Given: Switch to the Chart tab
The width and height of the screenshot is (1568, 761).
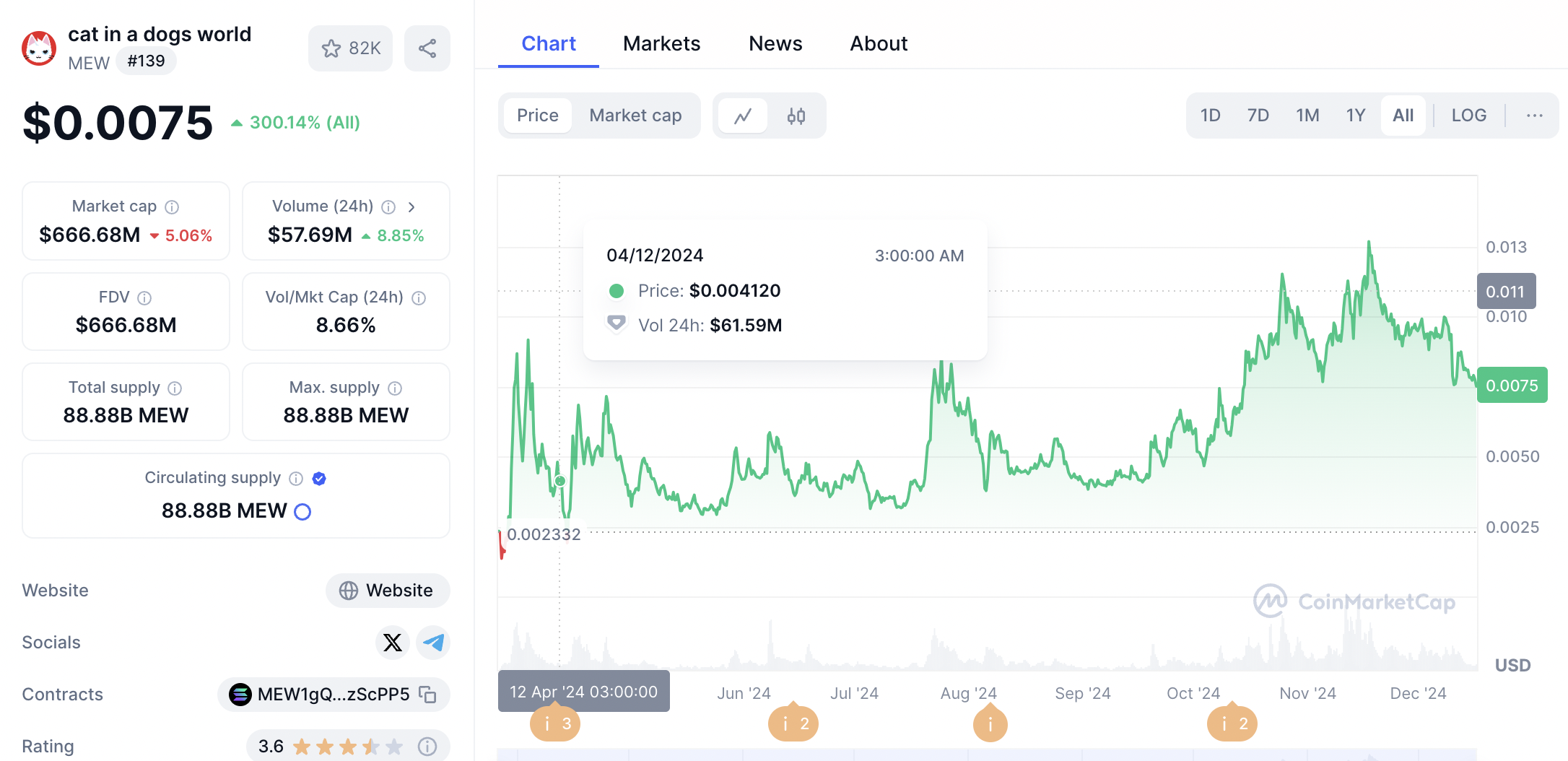Looking at the screenshot, I should (549, 44).
